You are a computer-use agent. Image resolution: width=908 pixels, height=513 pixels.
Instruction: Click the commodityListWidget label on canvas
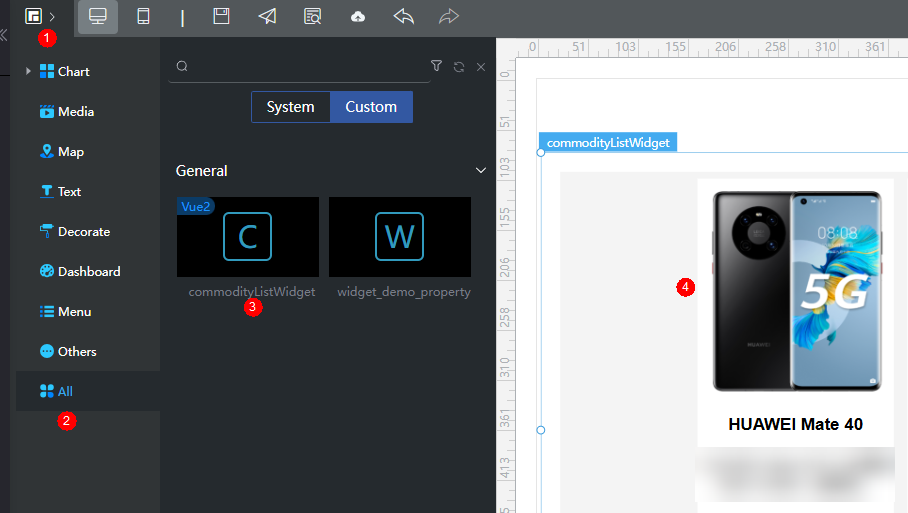608,142
